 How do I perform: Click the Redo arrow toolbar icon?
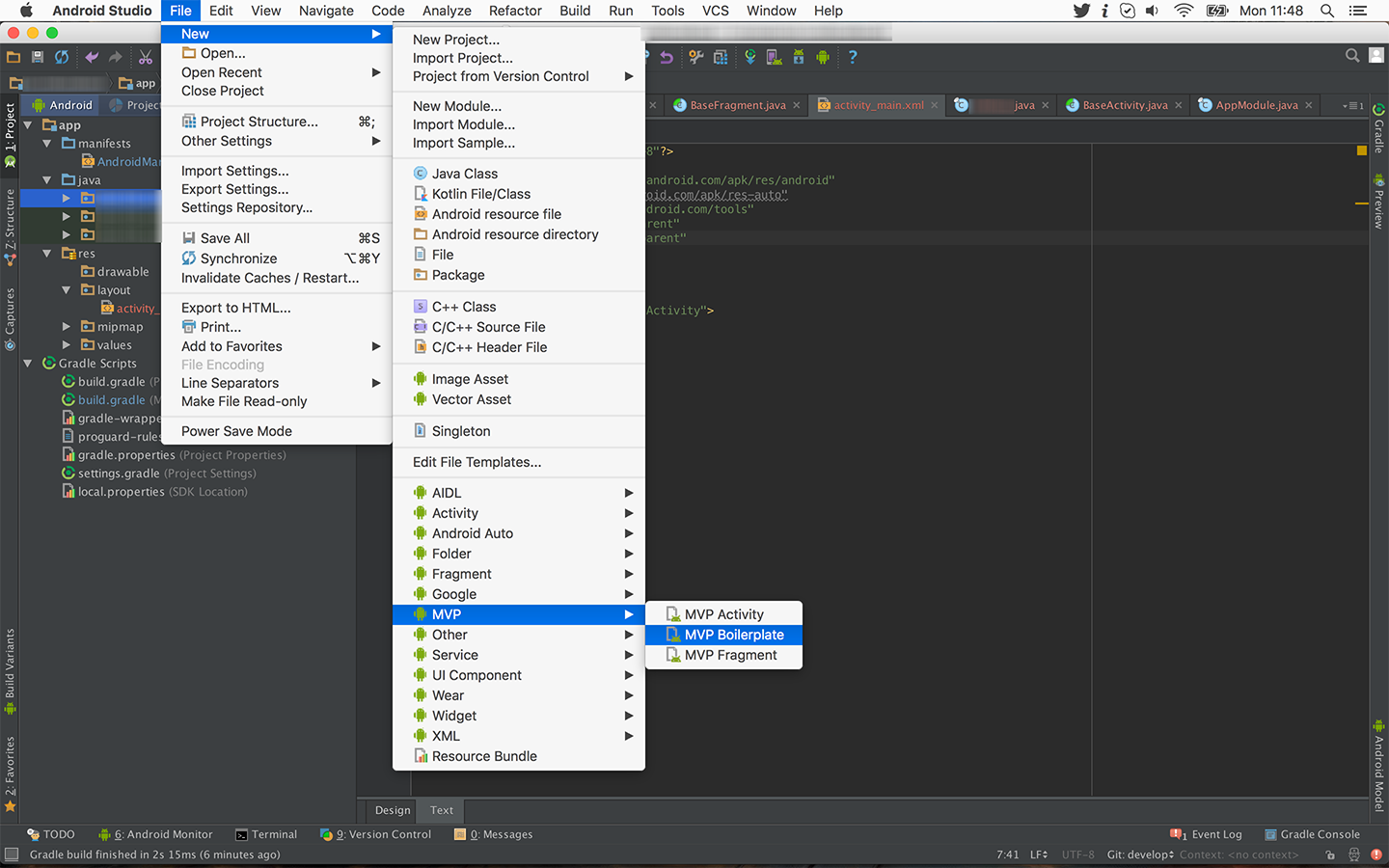116,57
